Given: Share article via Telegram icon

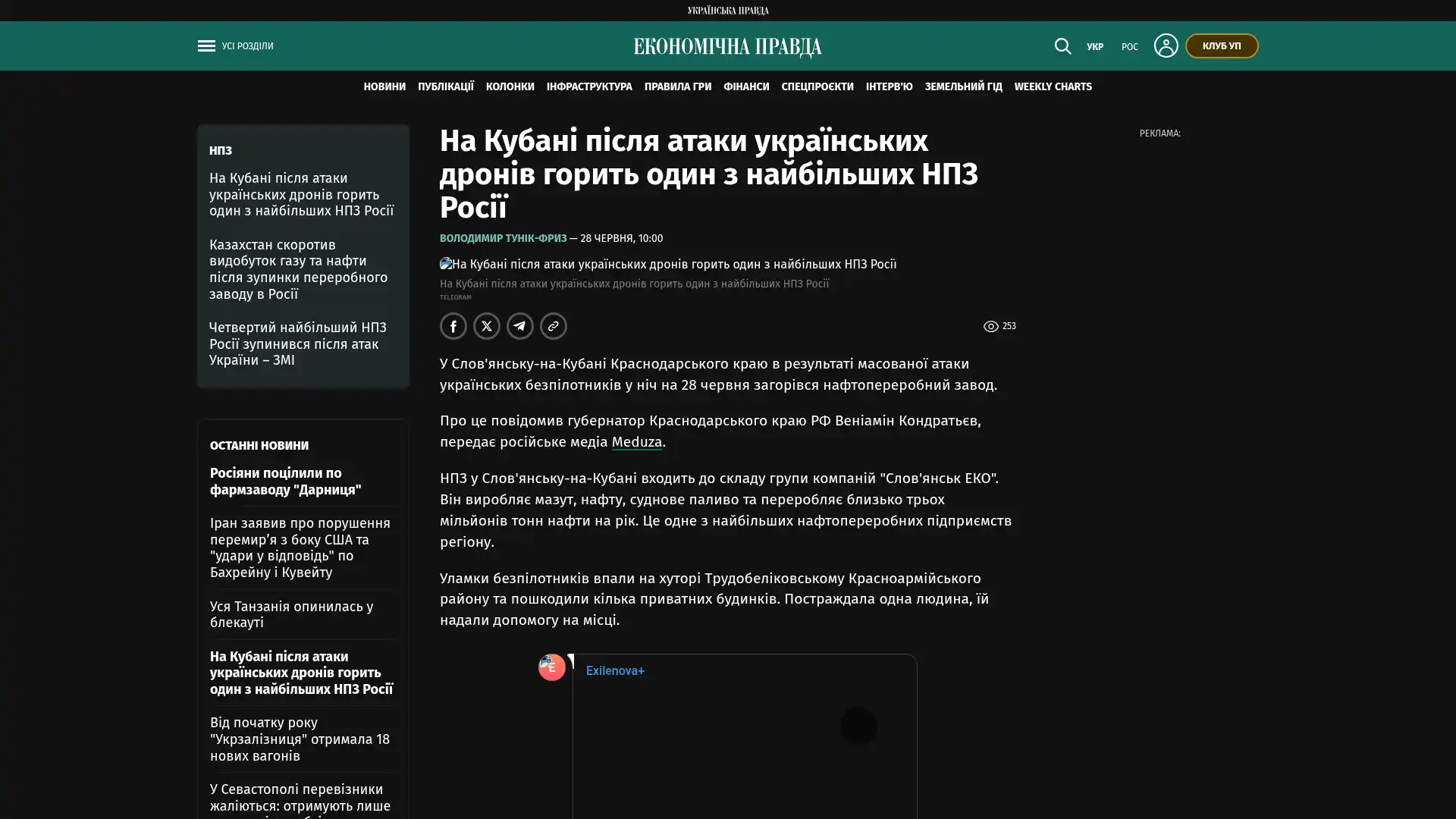Looking at the screenshot, I should tap(520, 326).
